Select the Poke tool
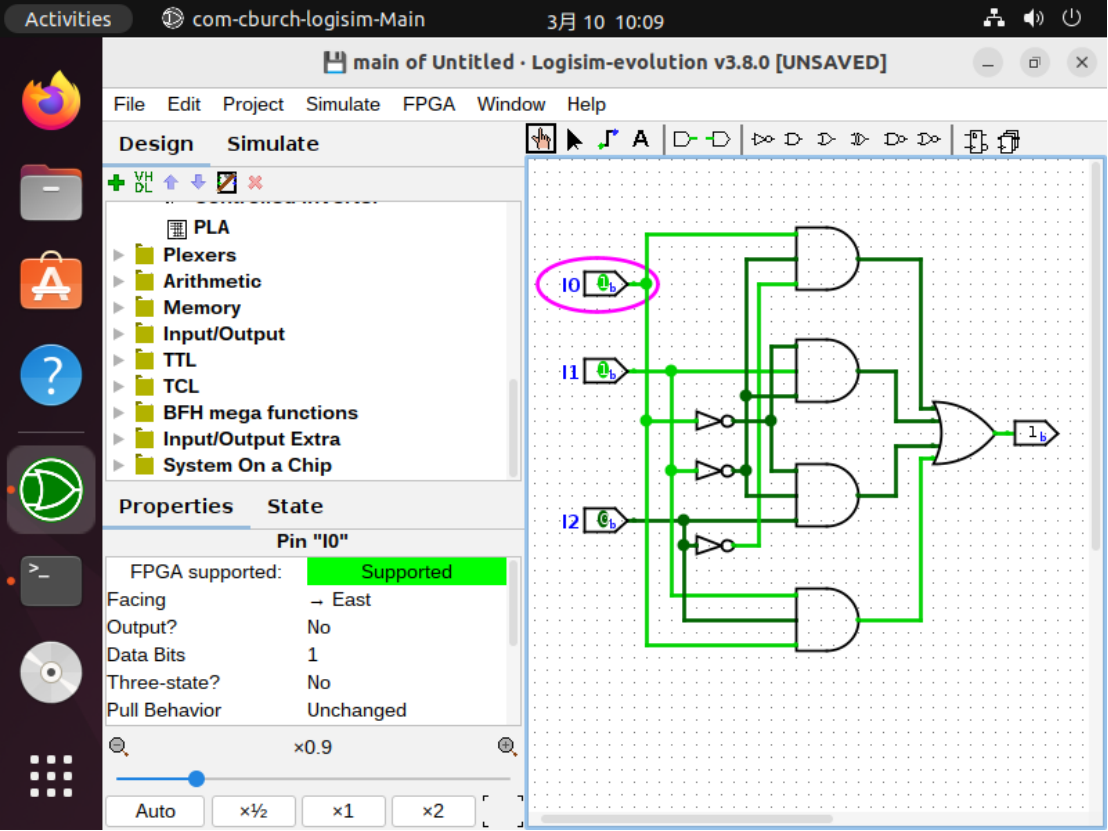The image size is (1108, 831). pyautogui.click(x=541, y=138)
